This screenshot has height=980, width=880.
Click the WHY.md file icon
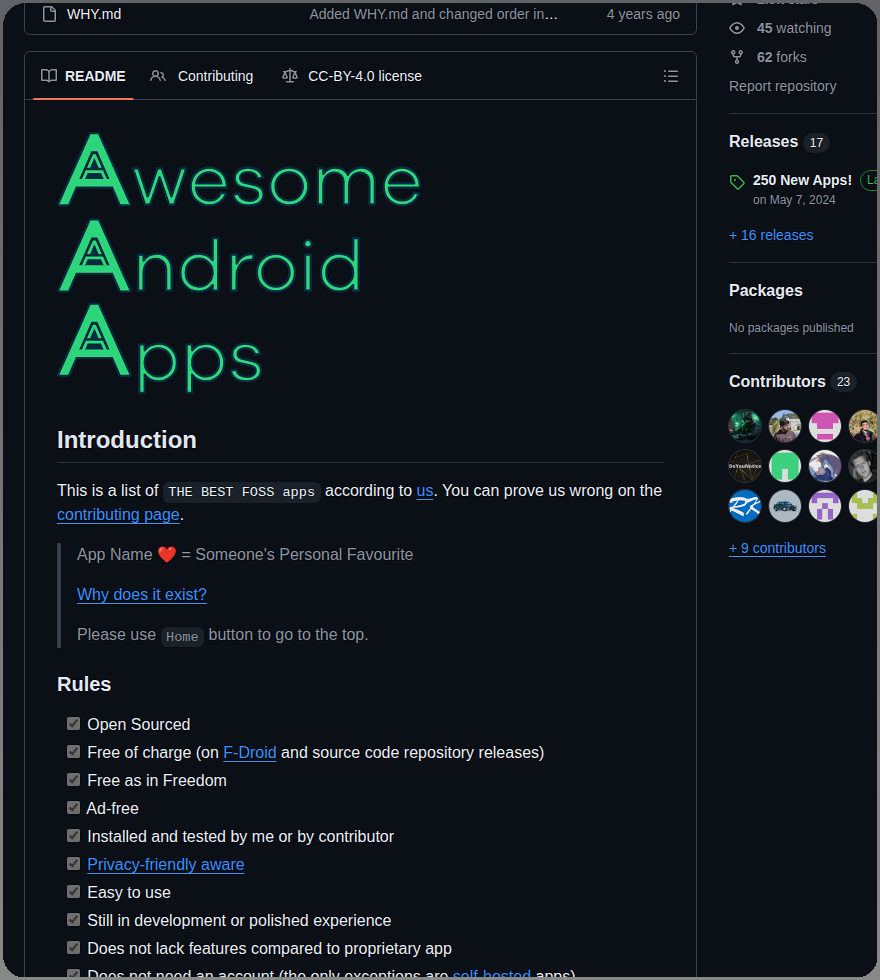tap(49, 14)
